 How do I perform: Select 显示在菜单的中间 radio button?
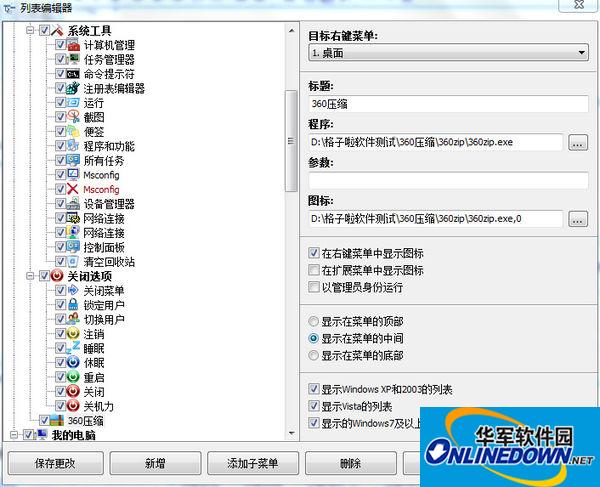pyautogui.click(x=313, y=338)
